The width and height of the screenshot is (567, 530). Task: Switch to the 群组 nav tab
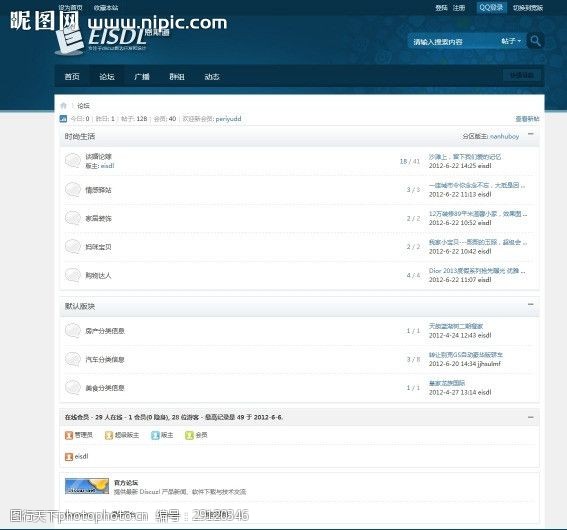tap(177, 77)
